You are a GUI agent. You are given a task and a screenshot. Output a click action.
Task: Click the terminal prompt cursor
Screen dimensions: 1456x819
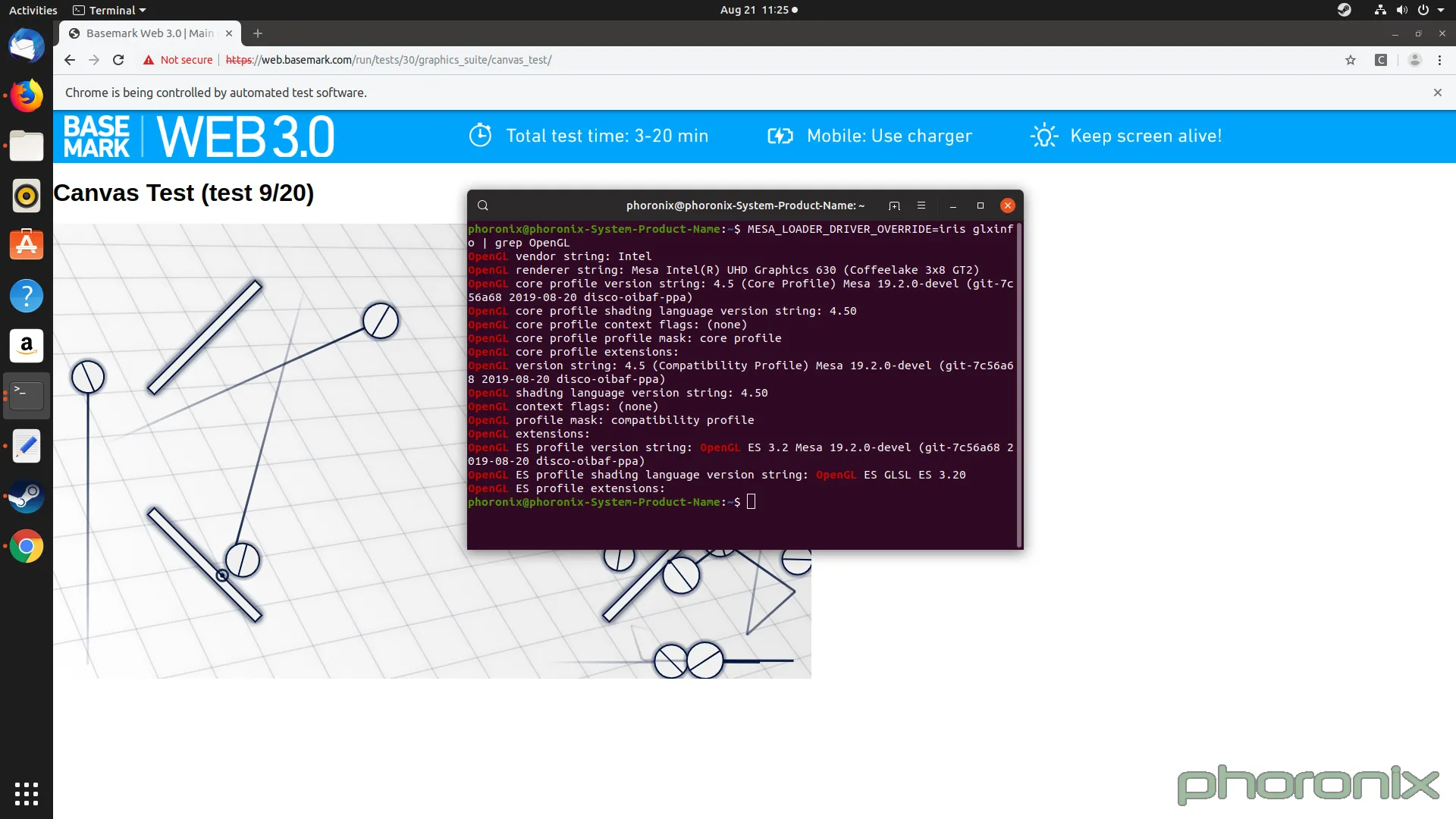click(x=751, y=501)
